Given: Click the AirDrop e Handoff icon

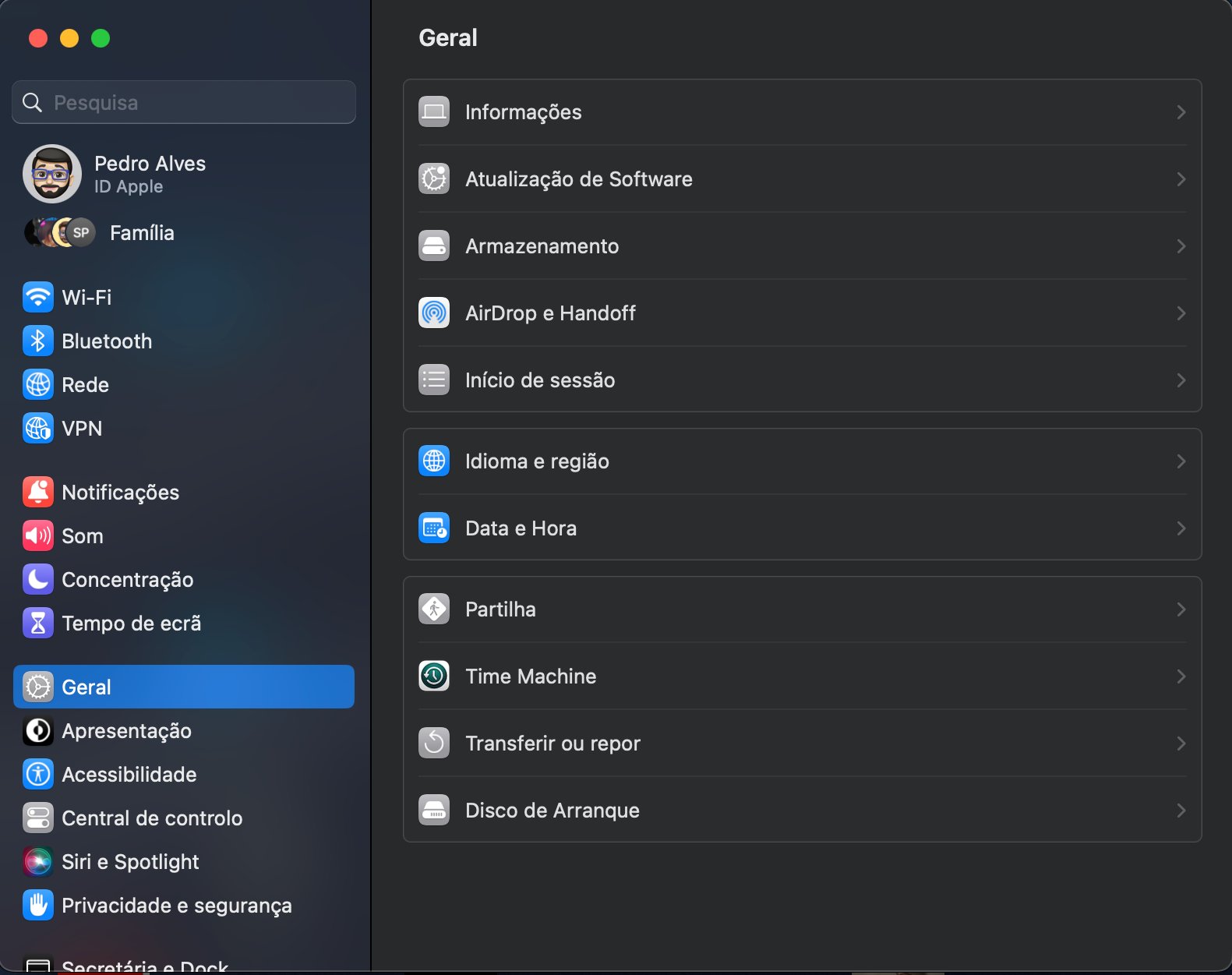Looking at the screenshot, I should click(x=434, y=313).
